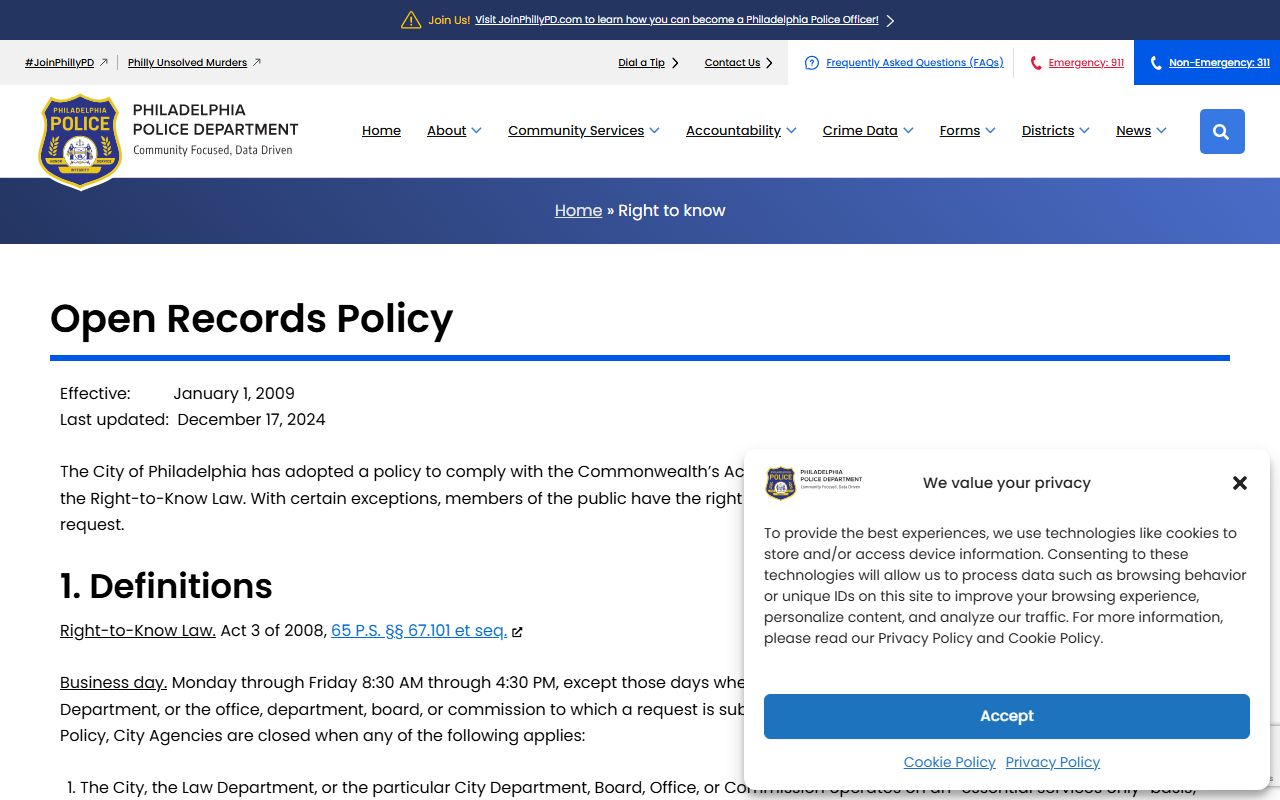The height and width of the screenshot is (800, 1280).
Task: Go to Home in the main navigation
Action: (x=381, y=131)
